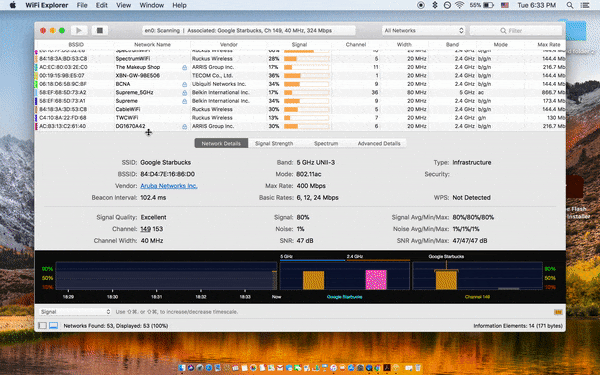
Task: Sort by the Vendor column header
Action: pos(229,45)
